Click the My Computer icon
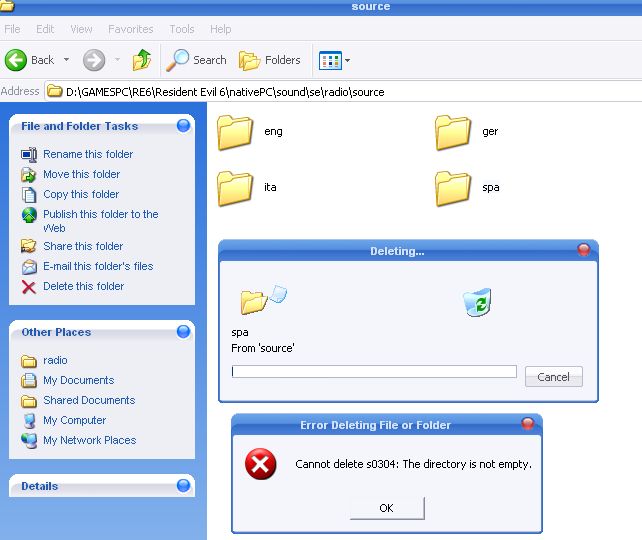The width and height of the screenshot is (642, 540). 29,420
